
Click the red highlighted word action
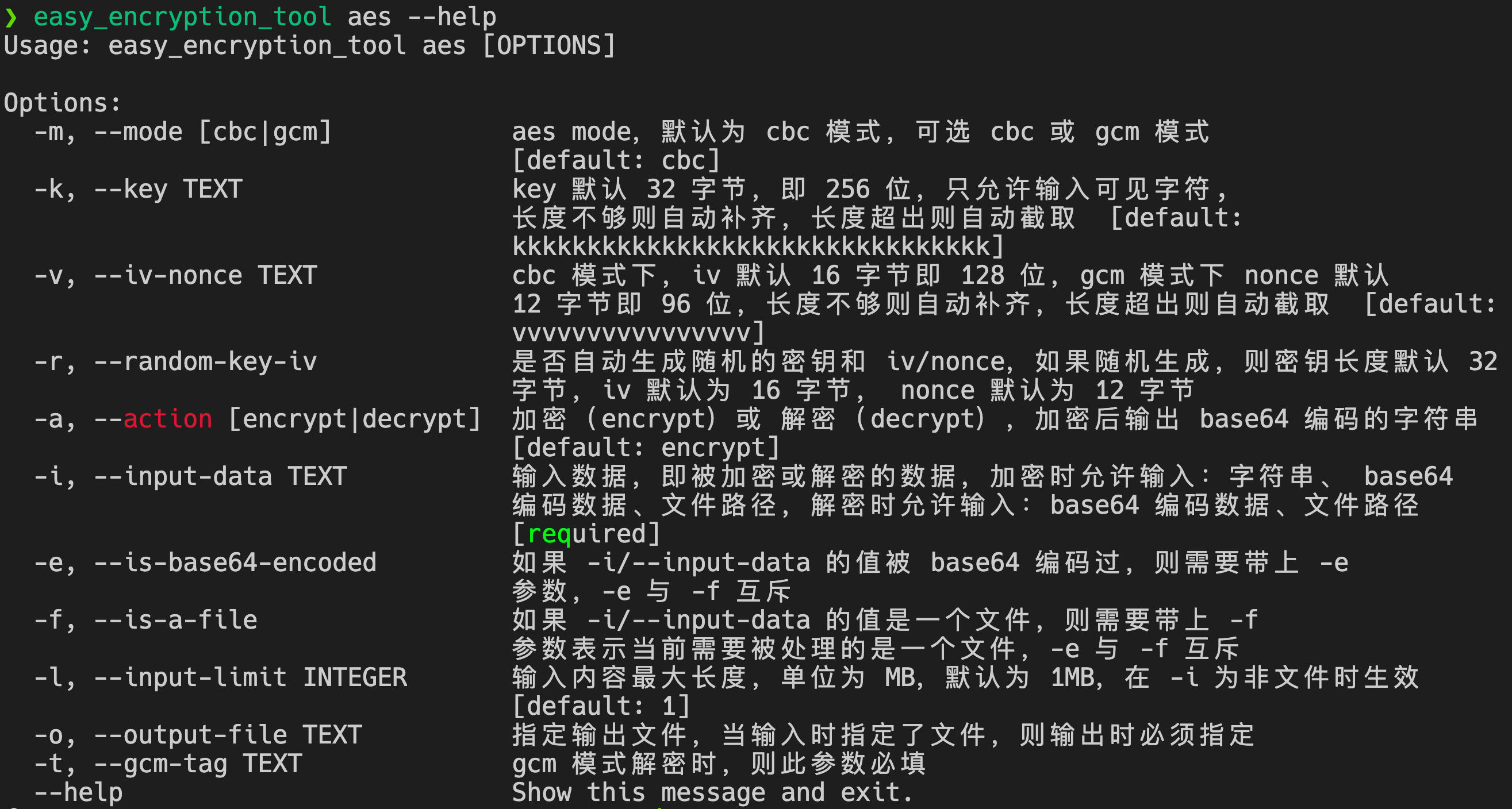pos(168,419)
